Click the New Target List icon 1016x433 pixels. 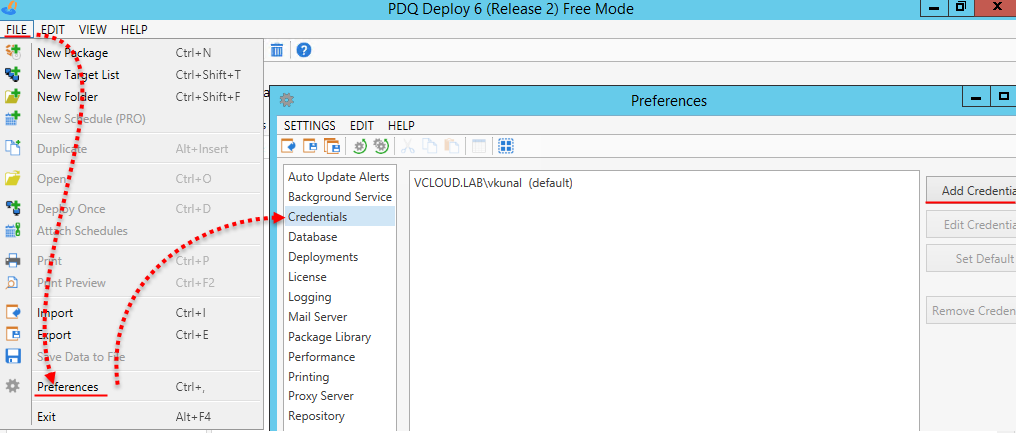coord(13,75)
